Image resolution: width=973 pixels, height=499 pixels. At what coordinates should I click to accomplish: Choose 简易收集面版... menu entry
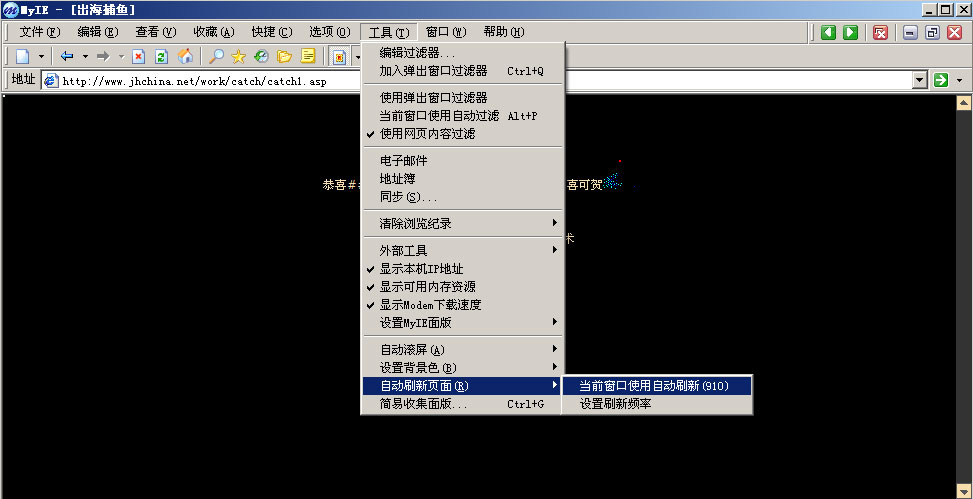462,404
